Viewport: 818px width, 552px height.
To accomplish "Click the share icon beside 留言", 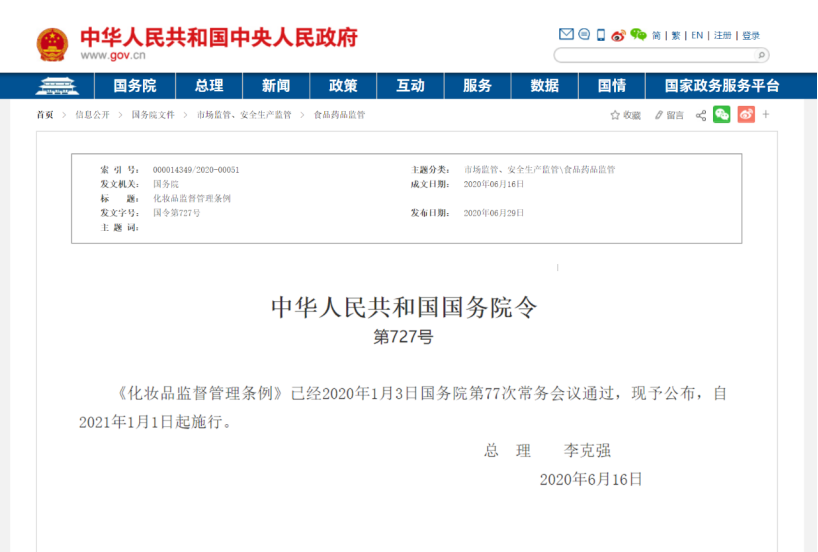I will pyautogui.click(x=701, y=115).
